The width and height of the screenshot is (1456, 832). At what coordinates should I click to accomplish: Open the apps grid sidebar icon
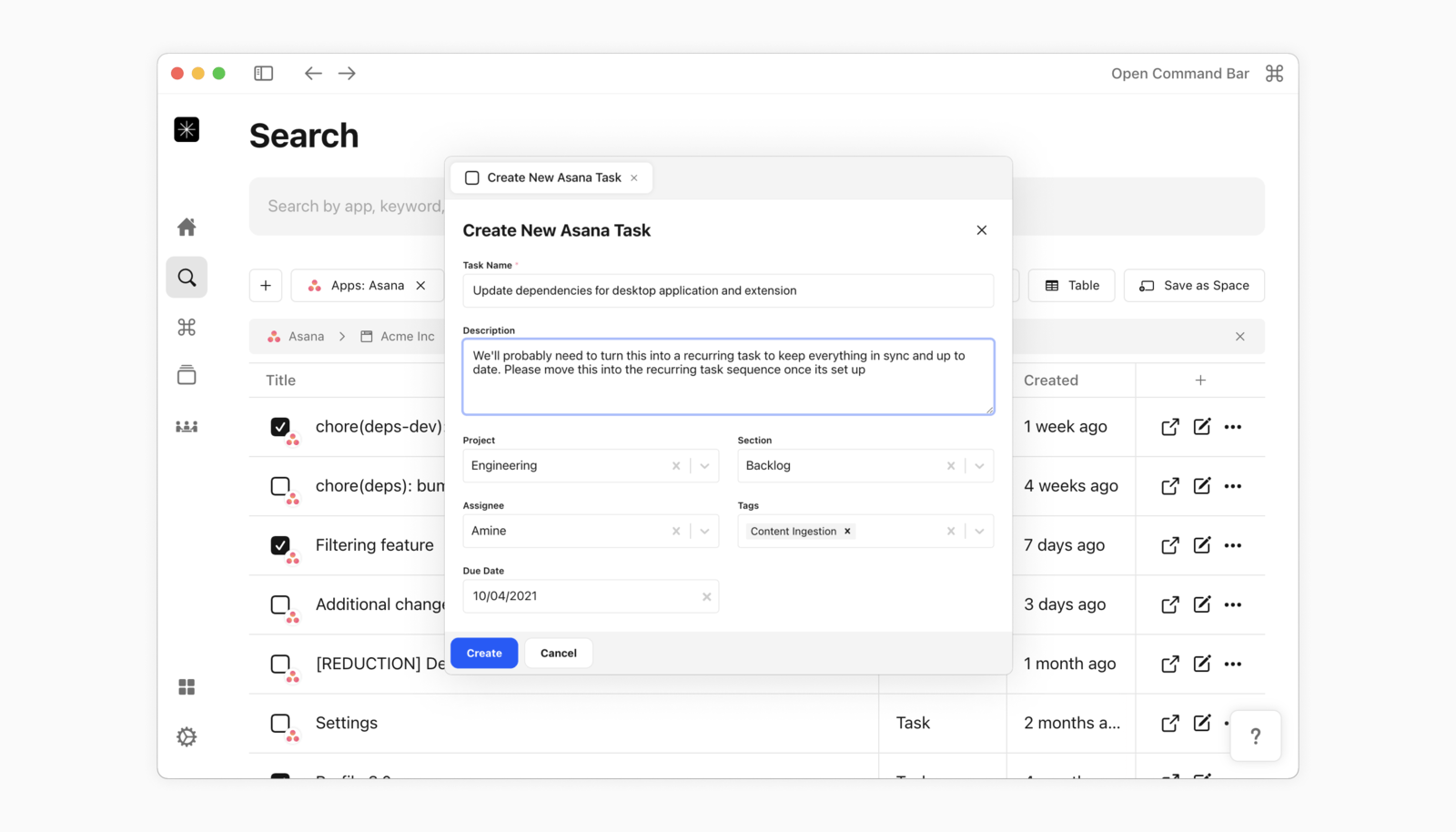click(187, 686)
